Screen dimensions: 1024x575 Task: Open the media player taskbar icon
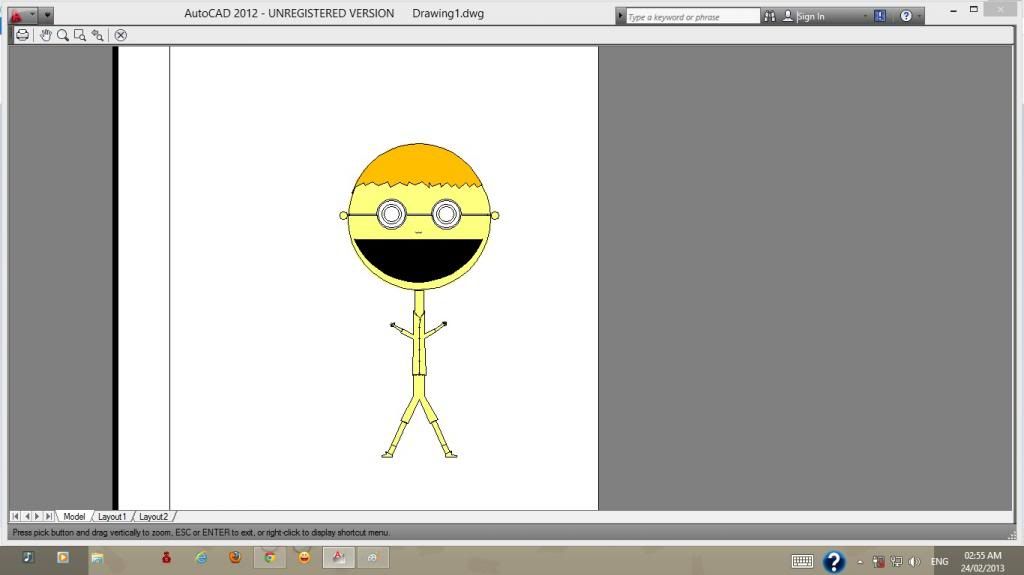click(x=63, y=557)
